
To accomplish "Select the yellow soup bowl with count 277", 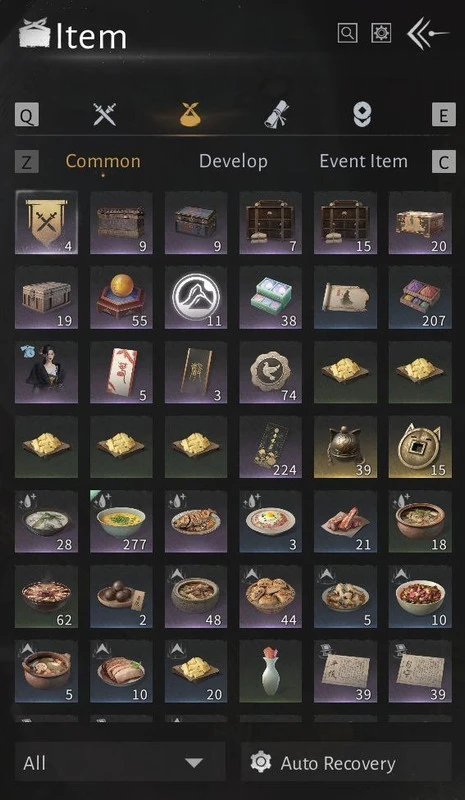I will [x=121, y=521].
